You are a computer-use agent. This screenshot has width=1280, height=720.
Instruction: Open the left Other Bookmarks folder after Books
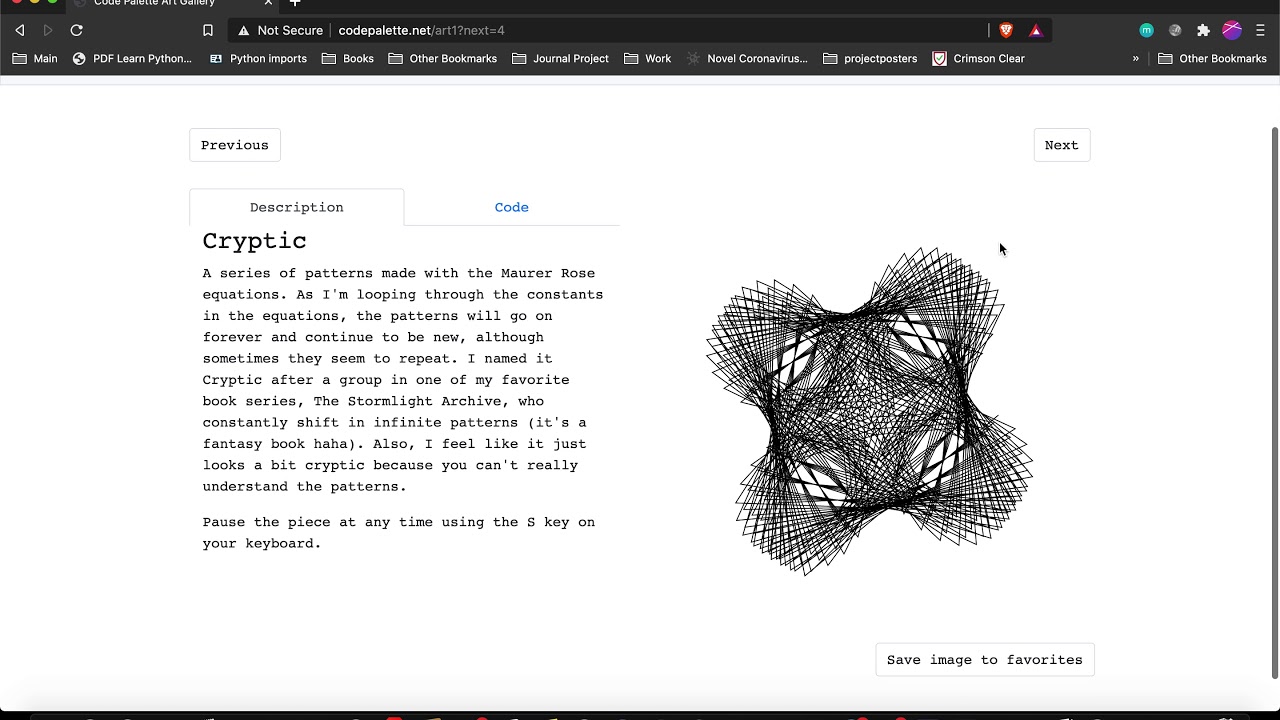443,59
